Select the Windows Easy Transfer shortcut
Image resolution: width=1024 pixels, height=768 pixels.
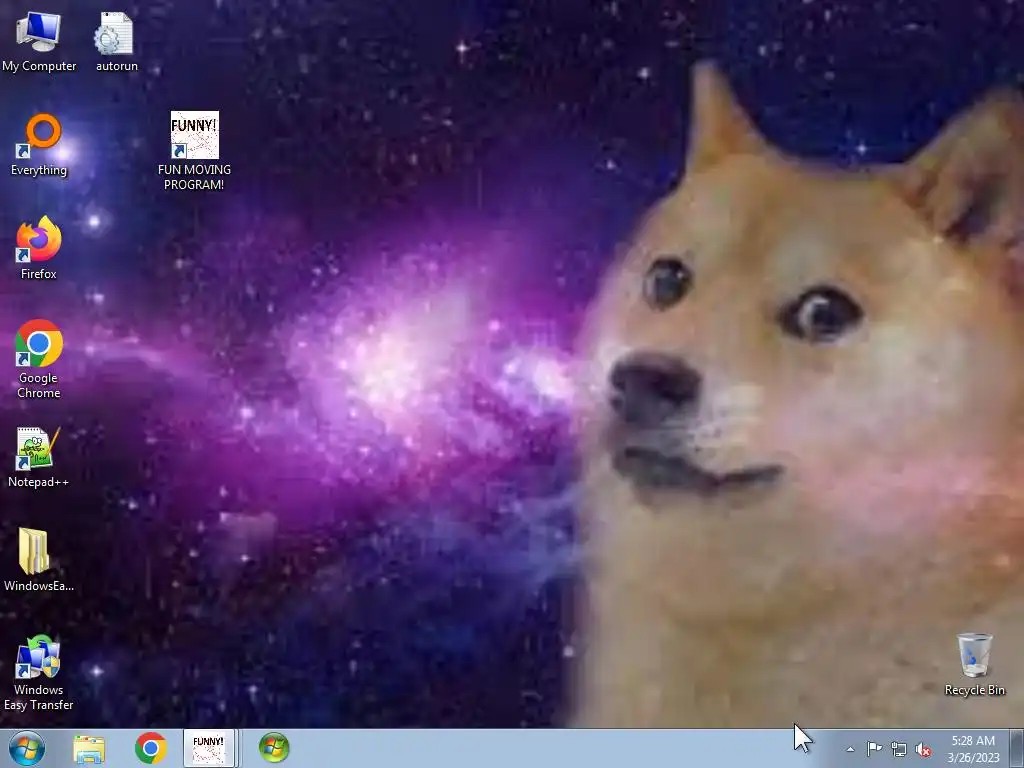(x=39, y=673)
